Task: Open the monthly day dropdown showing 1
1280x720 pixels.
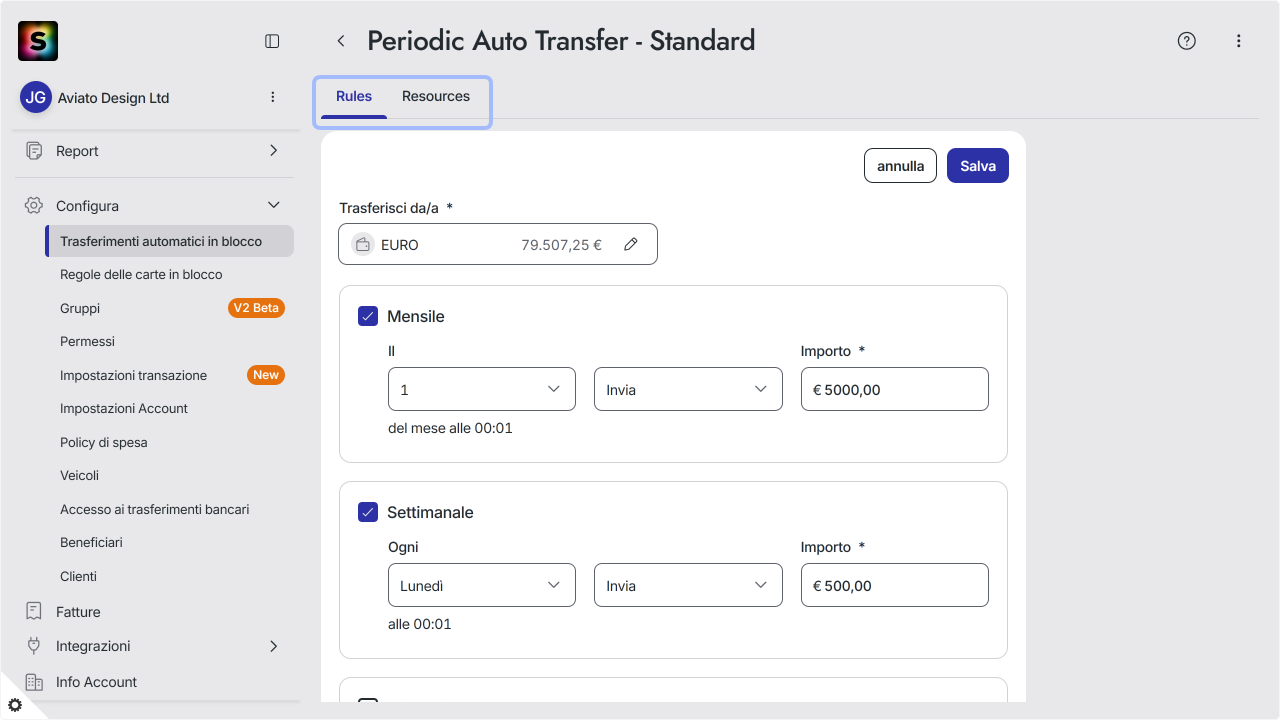Action: (x=482, y=389)
